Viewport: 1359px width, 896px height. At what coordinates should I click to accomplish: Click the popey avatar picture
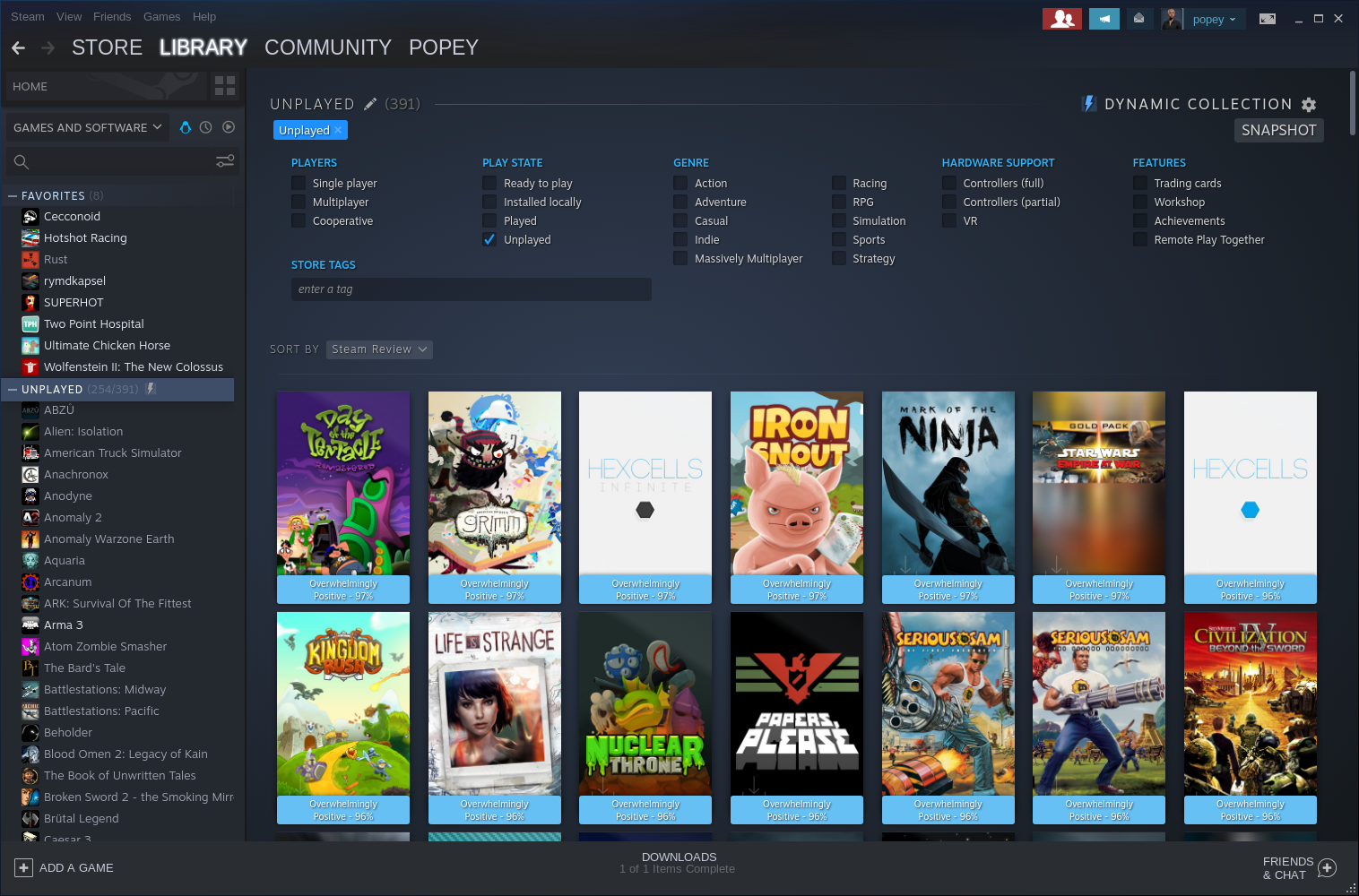point(1173,19)
